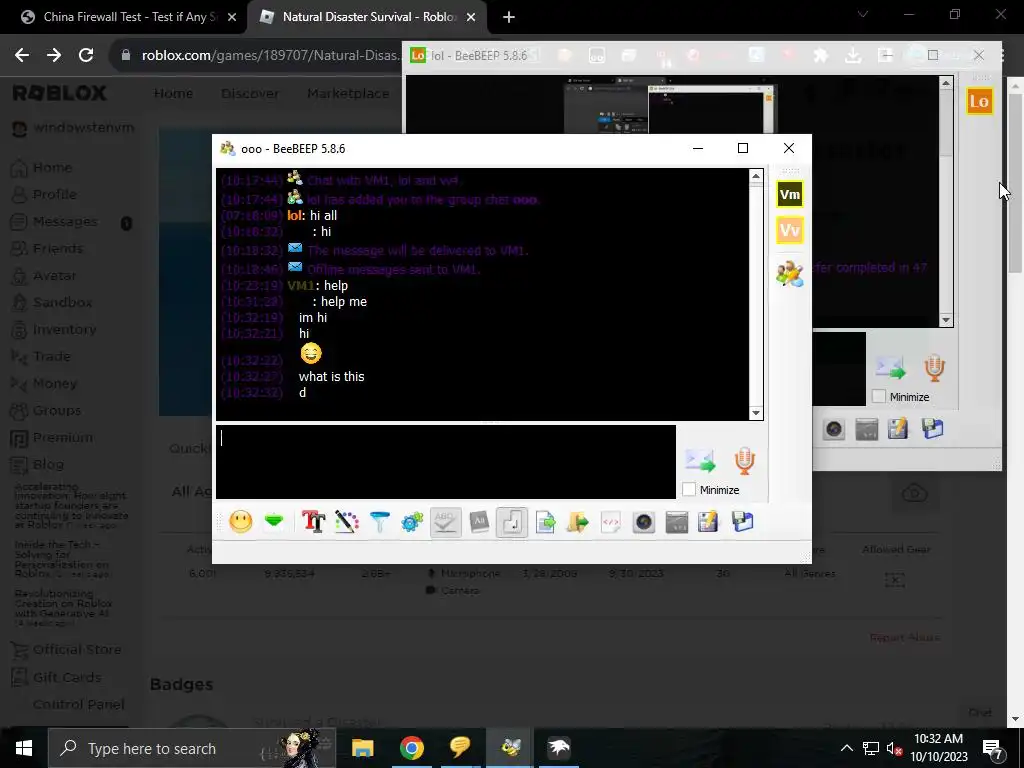The height and width of the screenshot is (768, 1024).
Task: Toggle the word completer book icon in ooo toolbar
Action: [479, 522]
